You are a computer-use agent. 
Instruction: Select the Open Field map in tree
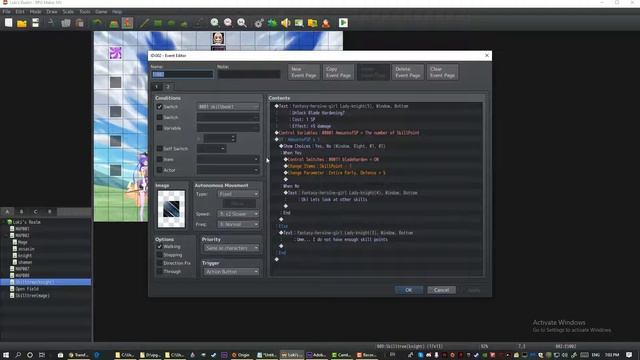coord(27,289)
